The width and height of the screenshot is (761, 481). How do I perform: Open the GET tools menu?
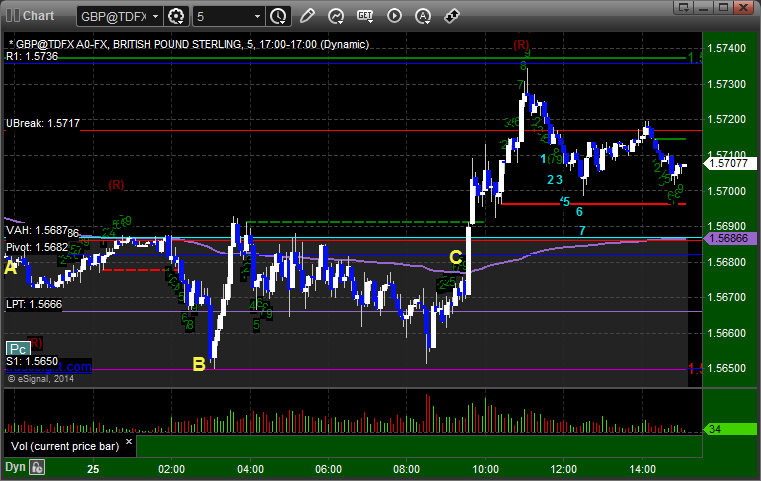click(365, 16)
